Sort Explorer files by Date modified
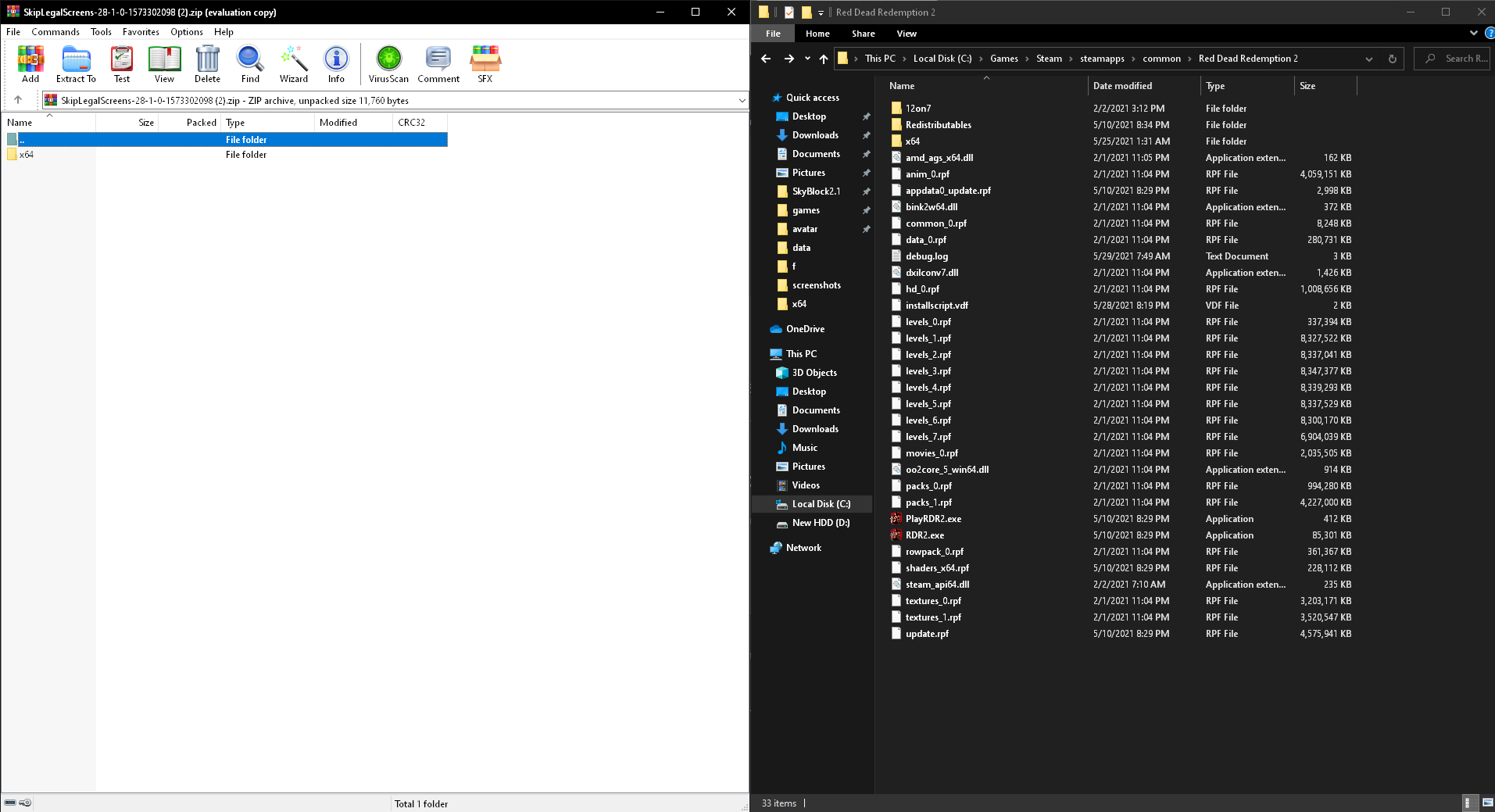 pos(1144,86)
